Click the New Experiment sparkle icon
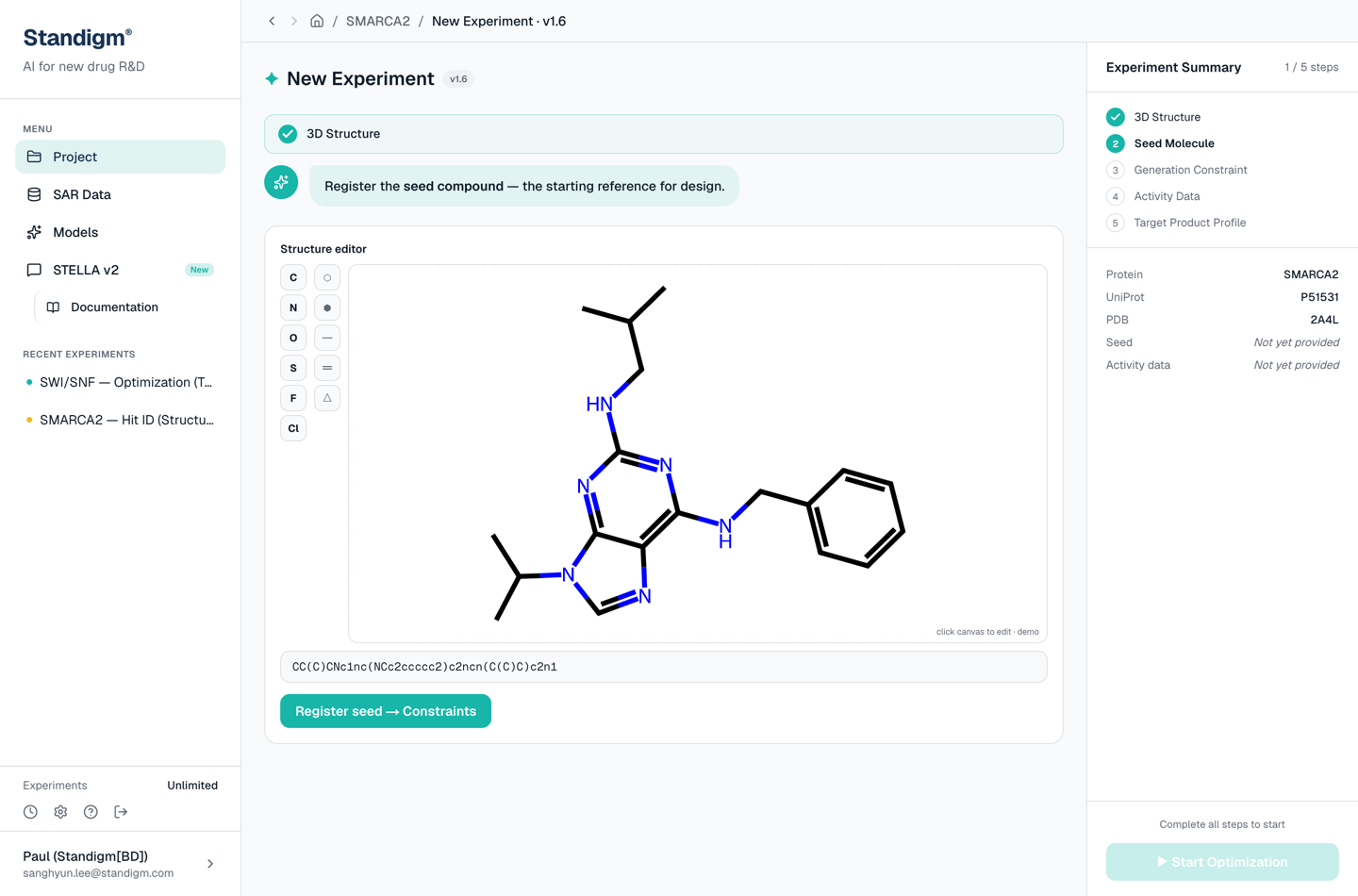 tap(272, 79)
